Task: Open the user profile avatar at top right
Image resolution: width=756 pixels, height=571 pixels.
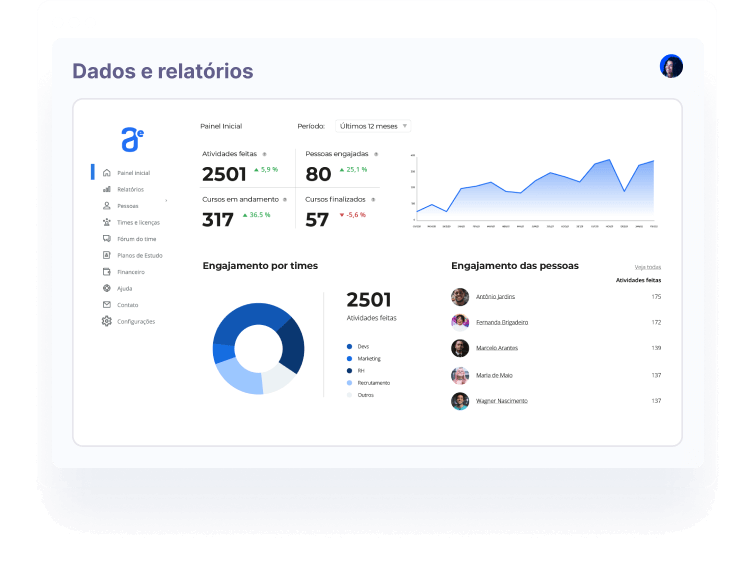Action: point(671,66)
